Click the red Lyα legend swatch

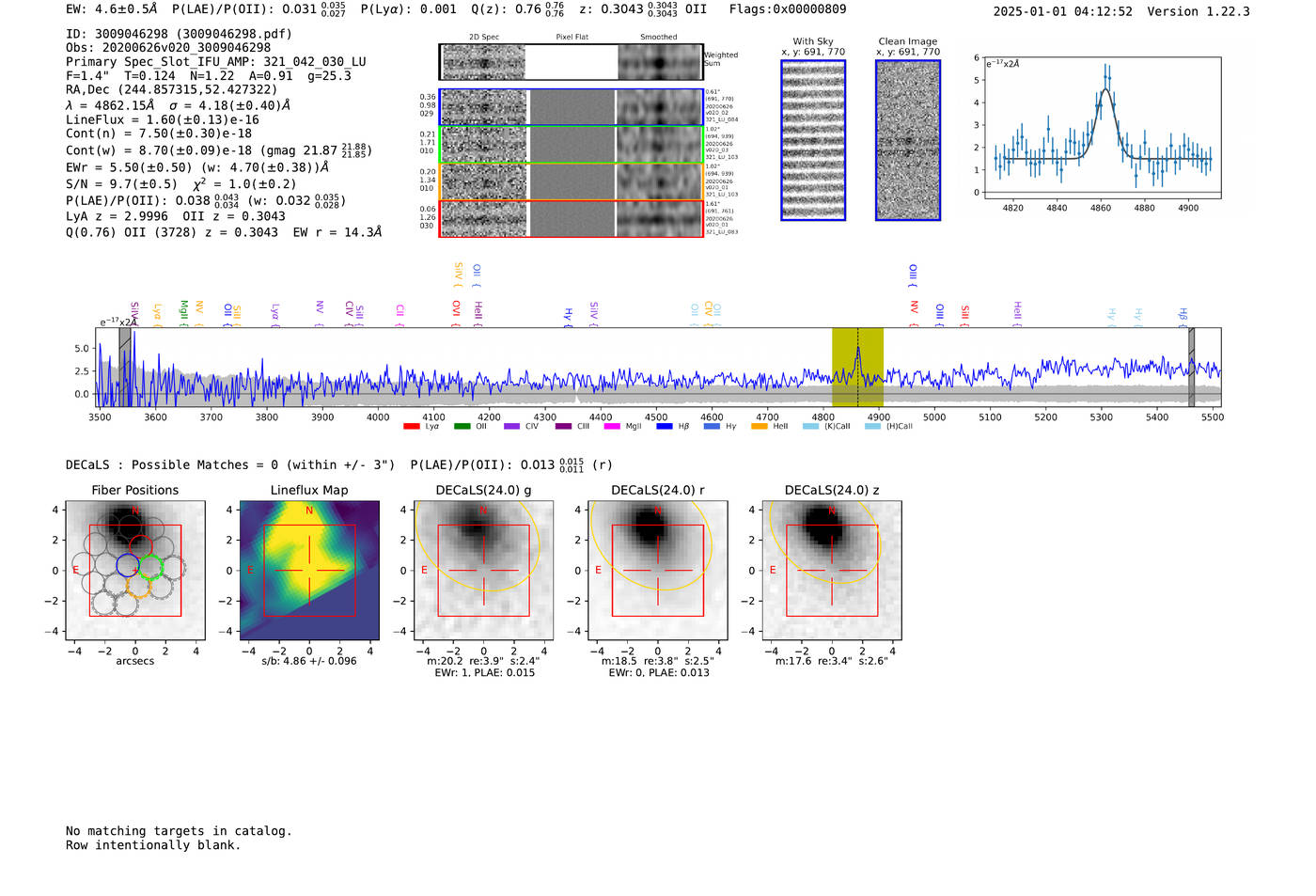(411, 426)
